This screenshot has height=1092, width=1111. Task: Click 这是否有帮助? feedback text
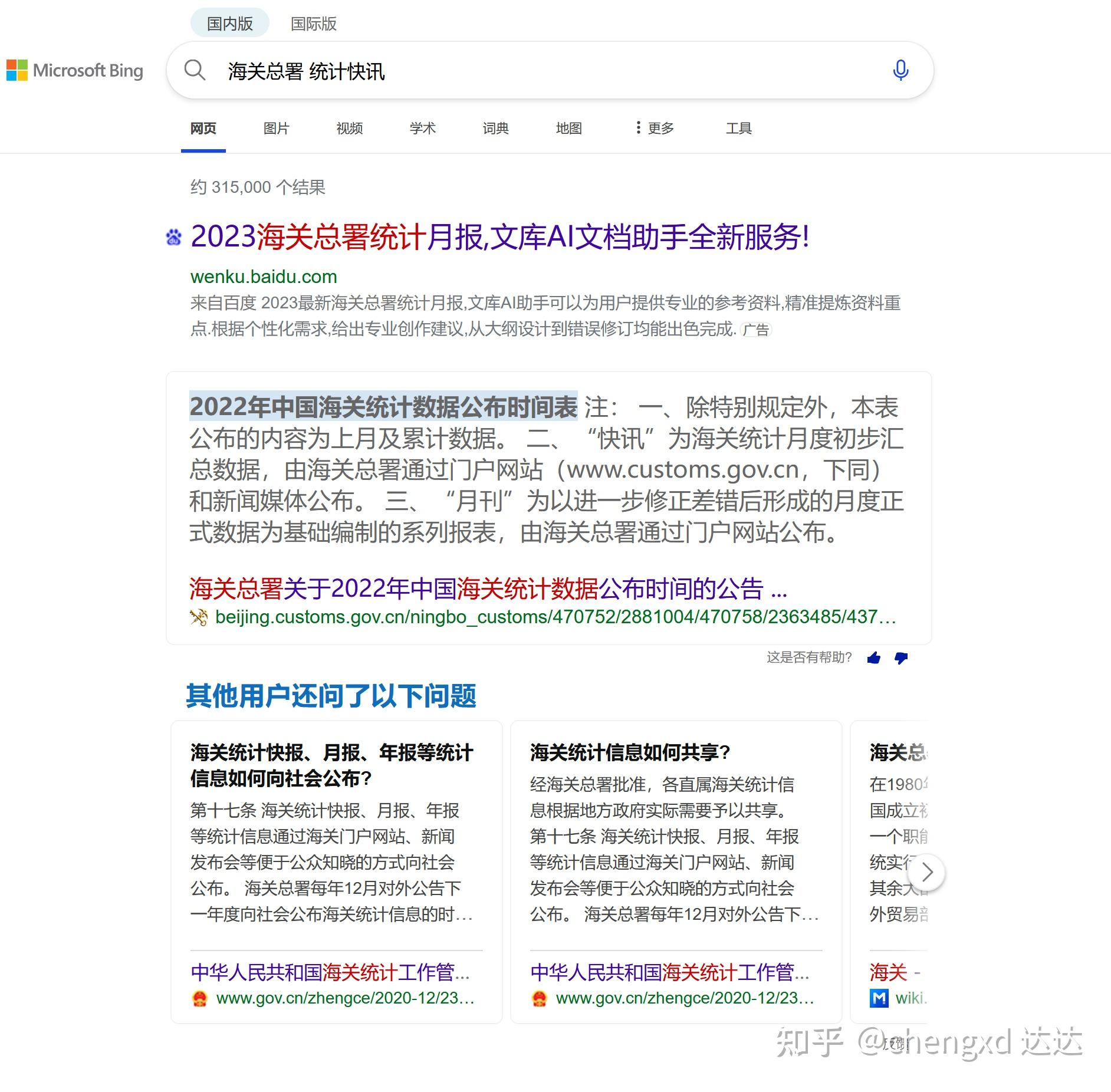click(x=809, y=657)
